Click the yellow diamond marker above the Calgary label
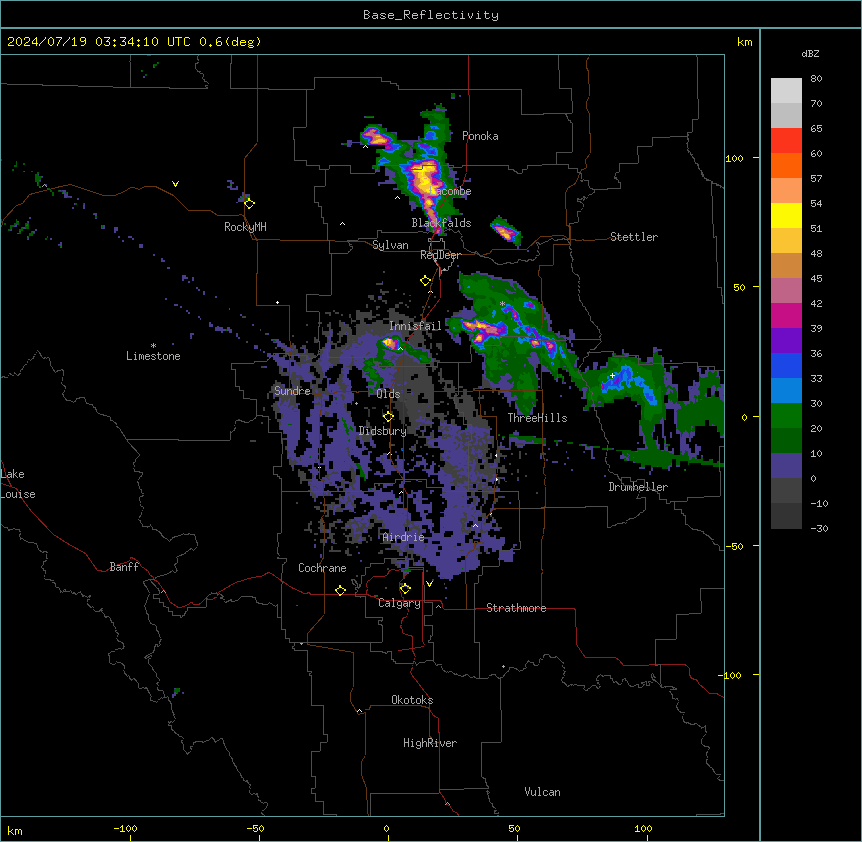Screen dimensions: 862x842 pyautogui.click(x=405, y=589)
